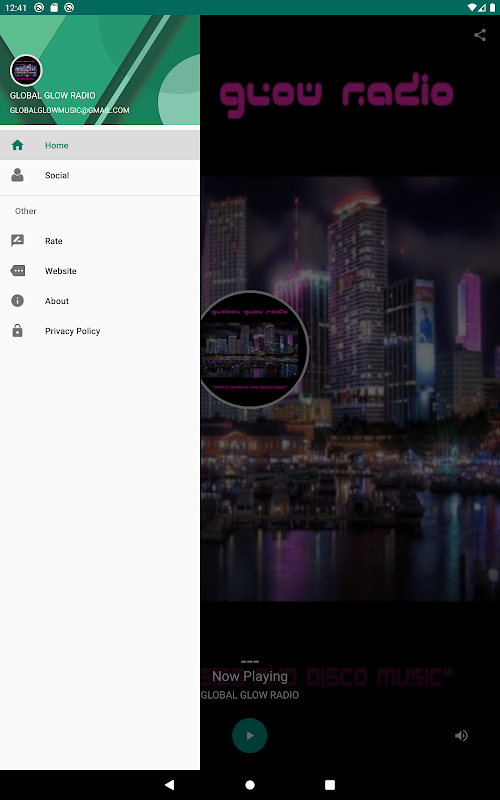Open the Website menu entry
The image size is (500, 800).
[x=99, y=271]
